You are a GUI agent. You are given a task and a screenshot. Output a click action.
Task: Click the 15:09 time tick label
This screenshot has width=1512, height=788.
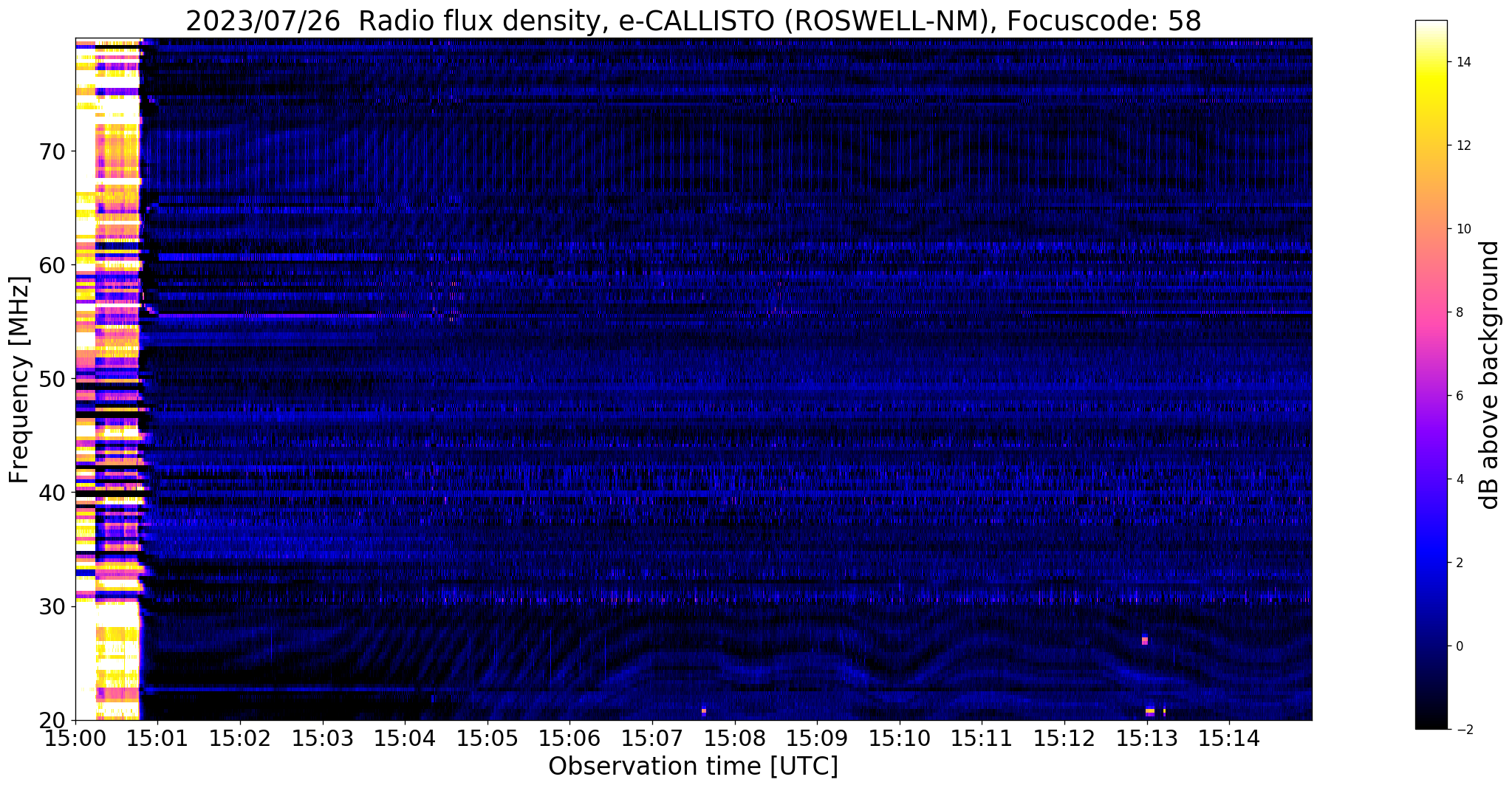pyautogui.click(x=817, y=738)
